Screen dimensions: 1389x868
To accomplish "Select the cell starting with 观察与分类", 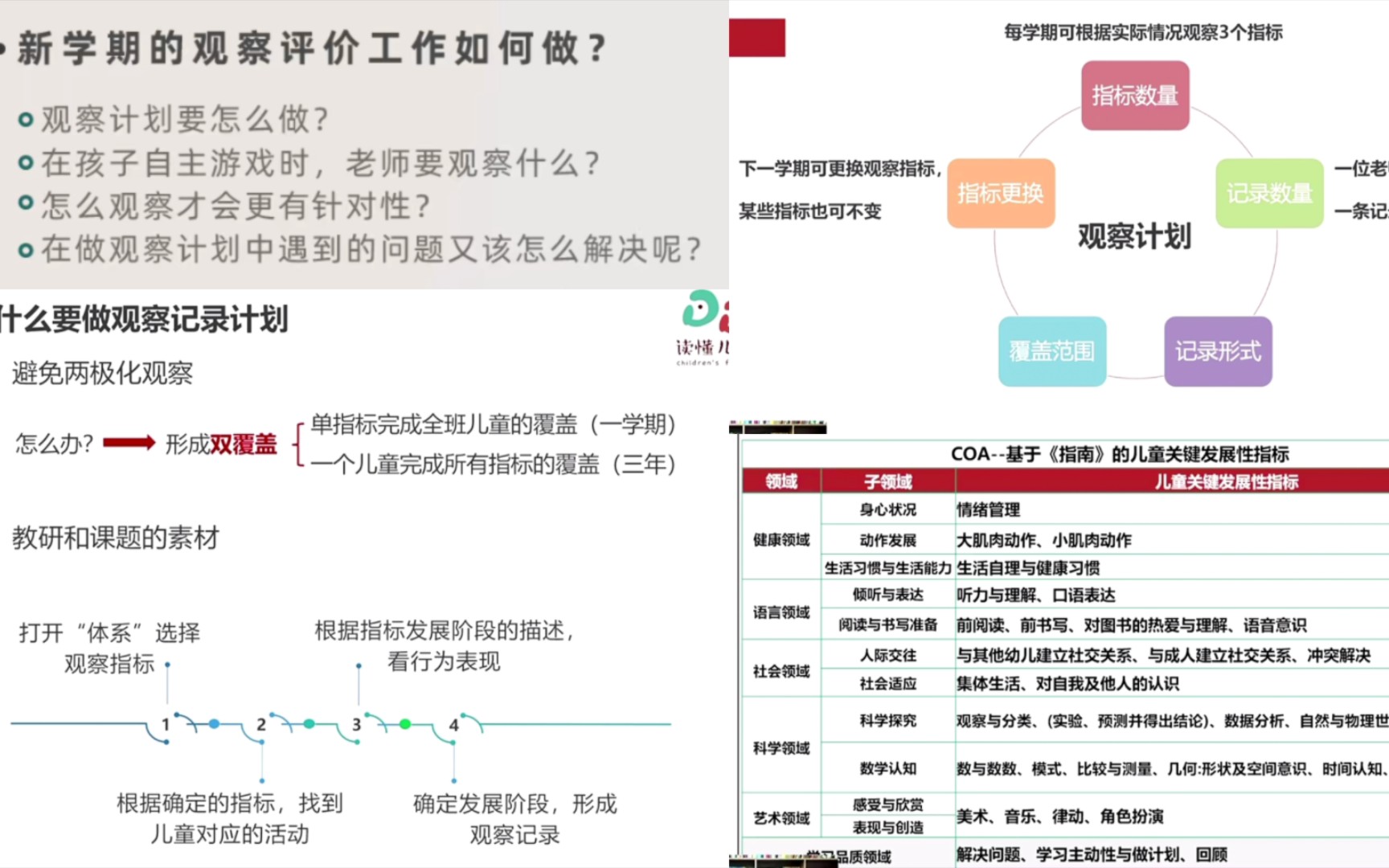I will tap(1173, 720).
